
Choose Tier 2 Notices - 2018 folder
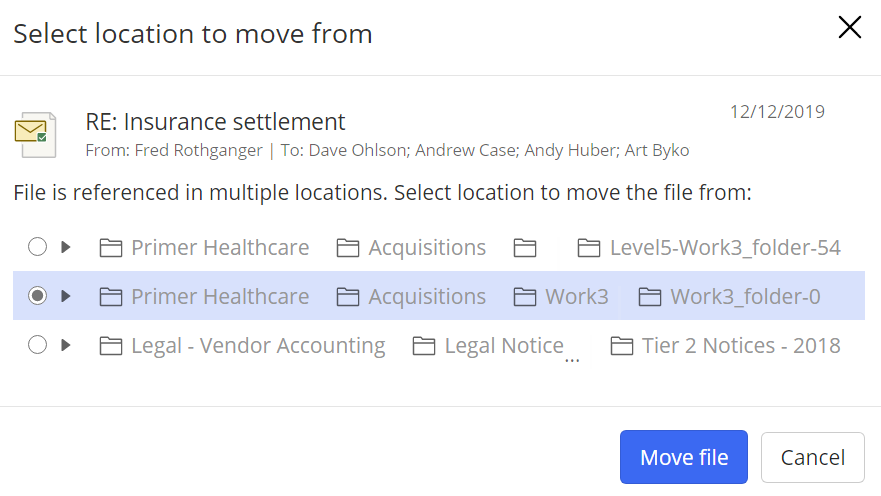click(740, 346)
